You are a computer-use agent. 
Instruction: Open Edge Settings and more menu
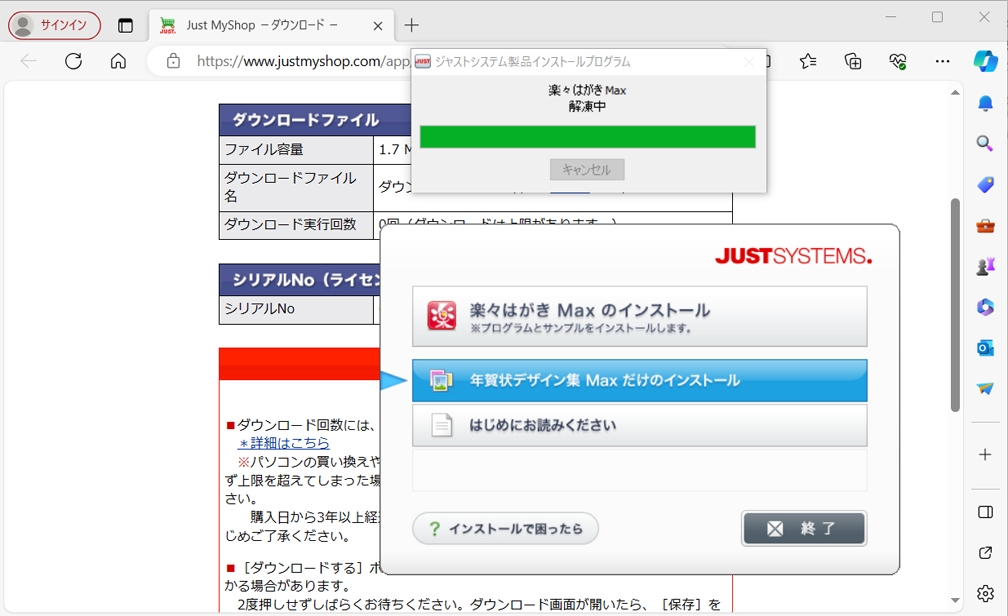pos(942,61)
